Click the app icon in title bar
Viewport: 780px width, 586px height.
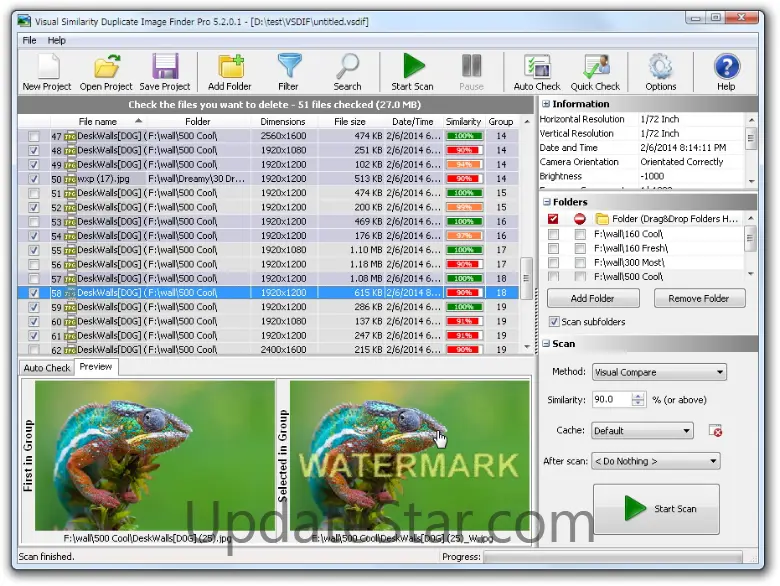point(24,21)
